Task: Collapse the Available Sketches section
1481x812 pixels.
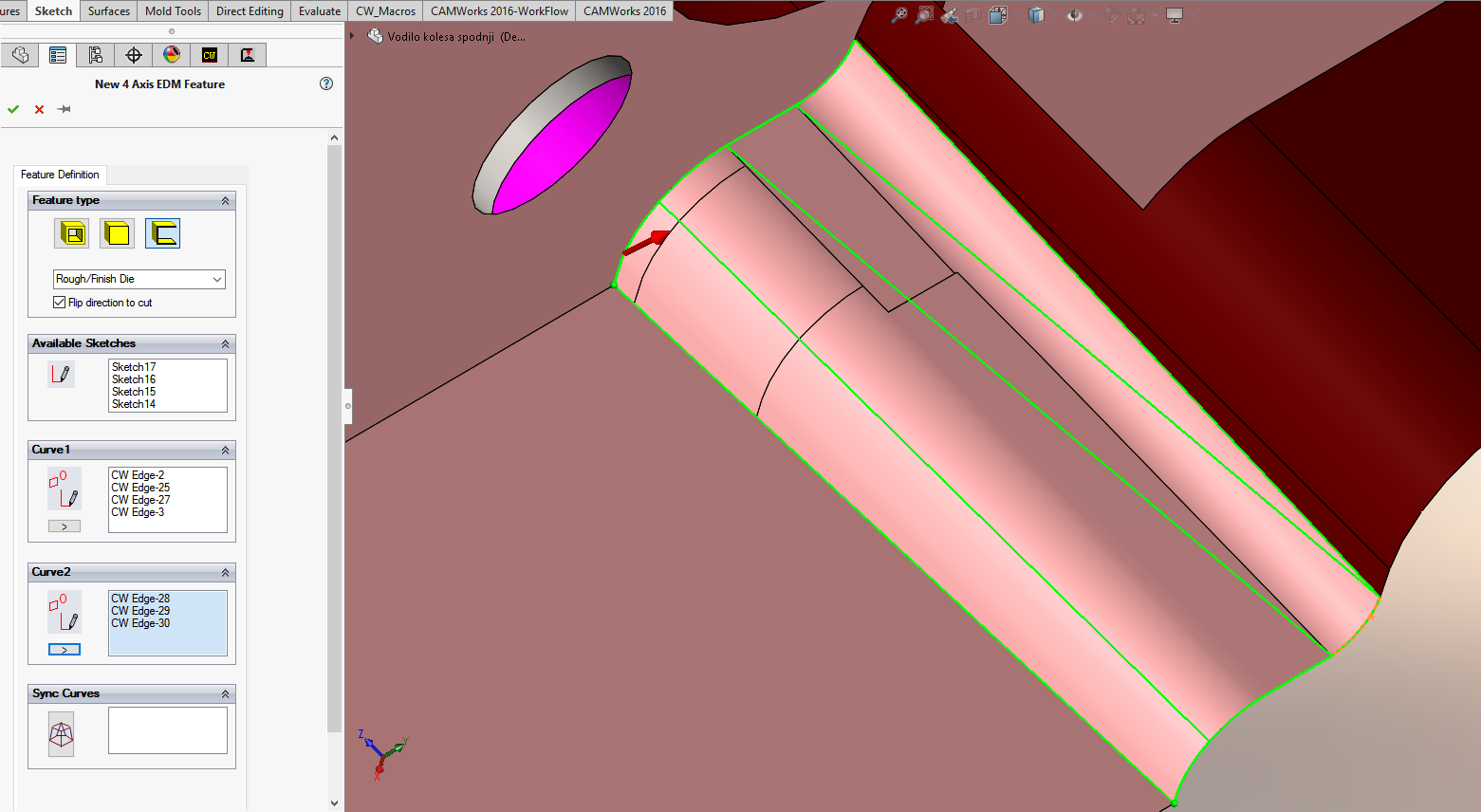Action: 225,343
